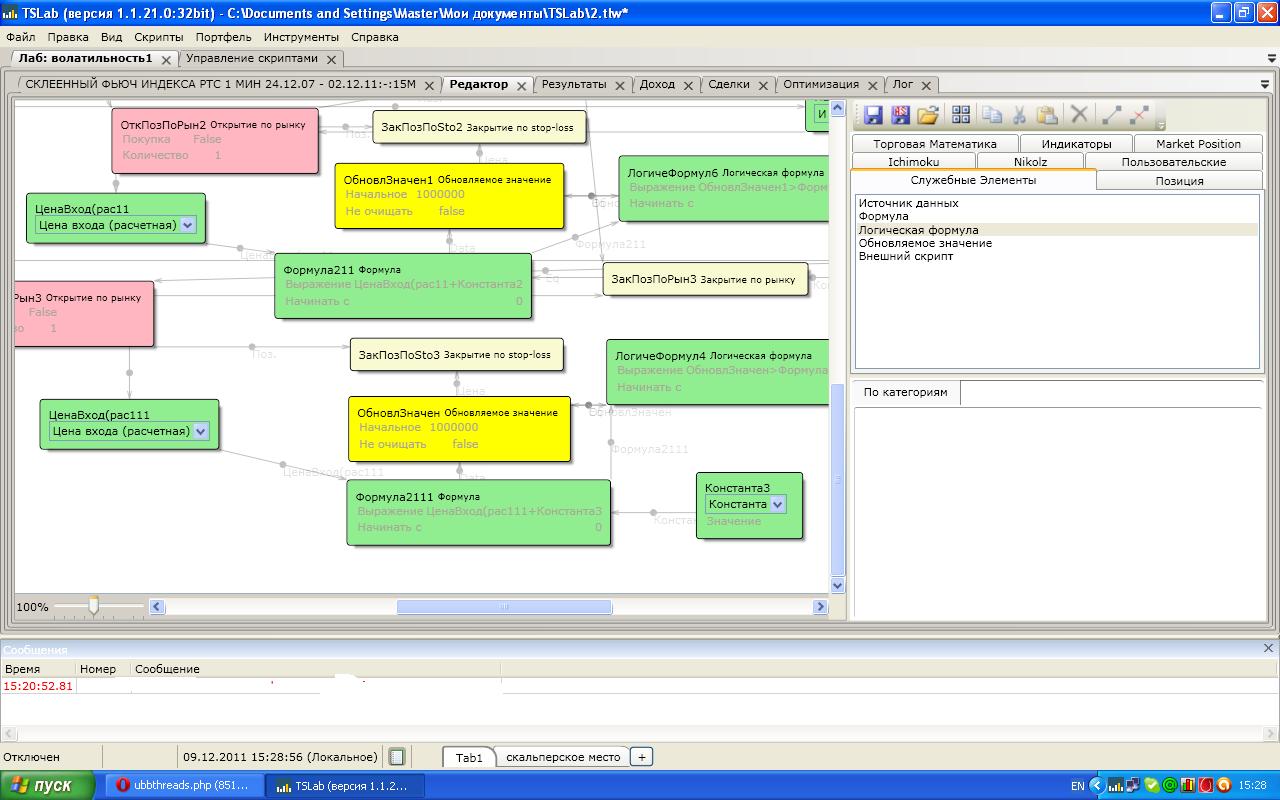Image resolution: width=1280 pixels, height=800 pixels.
Task: Click the connect blocks link icon
Action: (1111, 115)
